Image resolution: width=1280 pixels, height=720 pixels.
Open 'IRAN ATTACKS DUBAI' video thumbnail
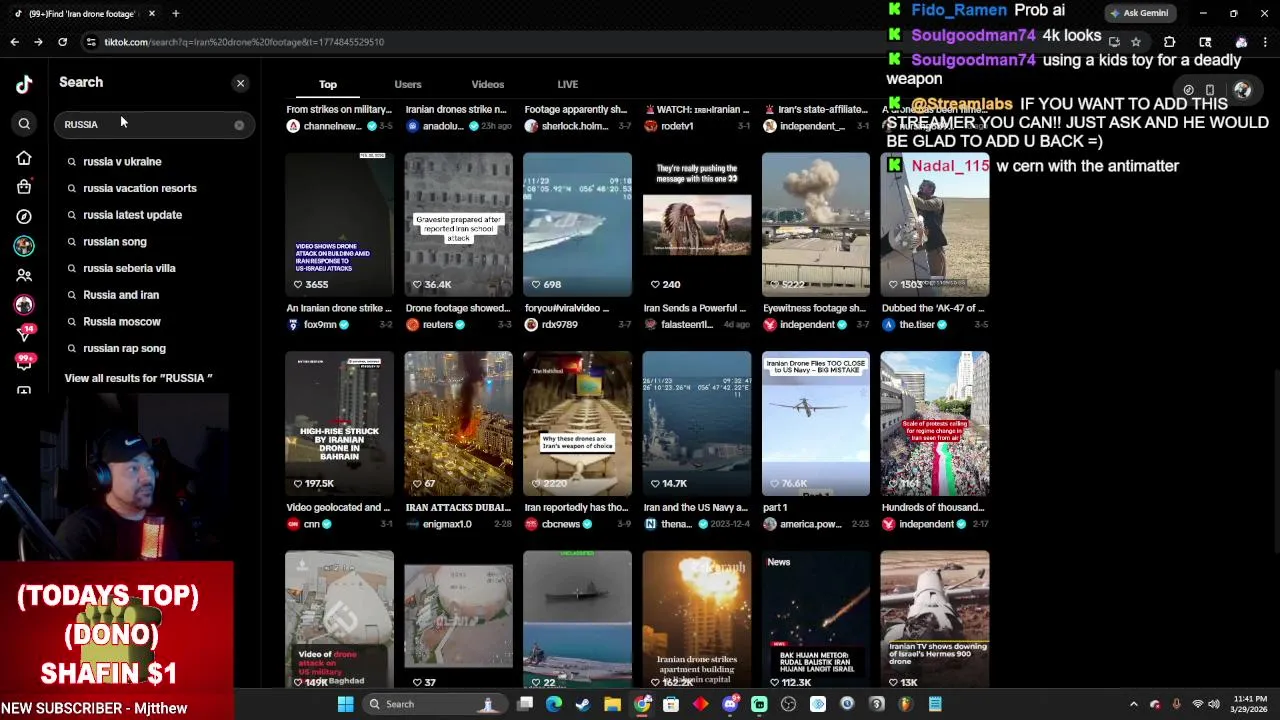tap(458, 424)
